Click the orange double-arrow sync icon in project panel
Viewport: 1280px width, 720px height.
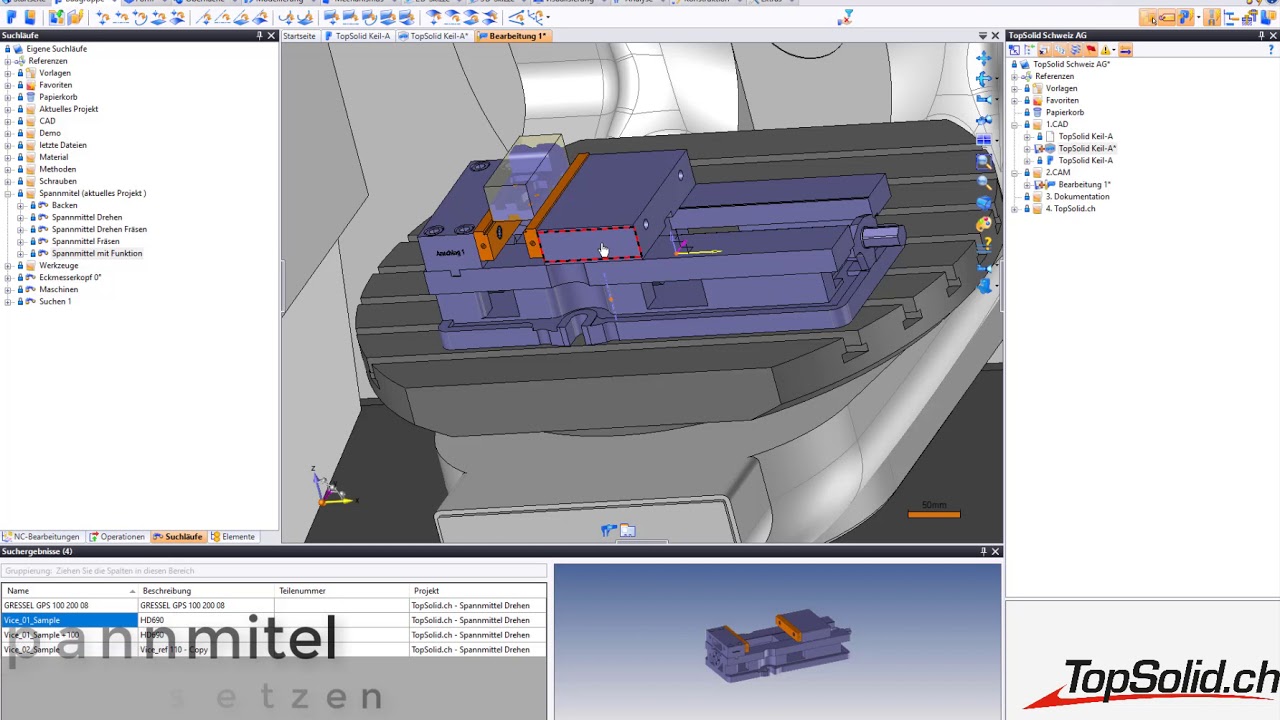[x=1125, y=49]
